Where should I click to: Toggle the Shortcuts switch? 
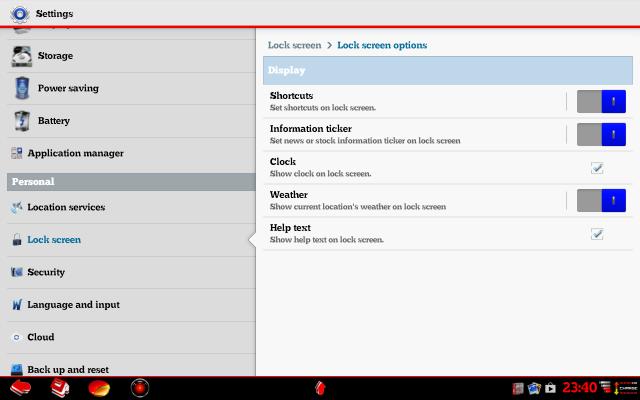[x=601, y=101]
